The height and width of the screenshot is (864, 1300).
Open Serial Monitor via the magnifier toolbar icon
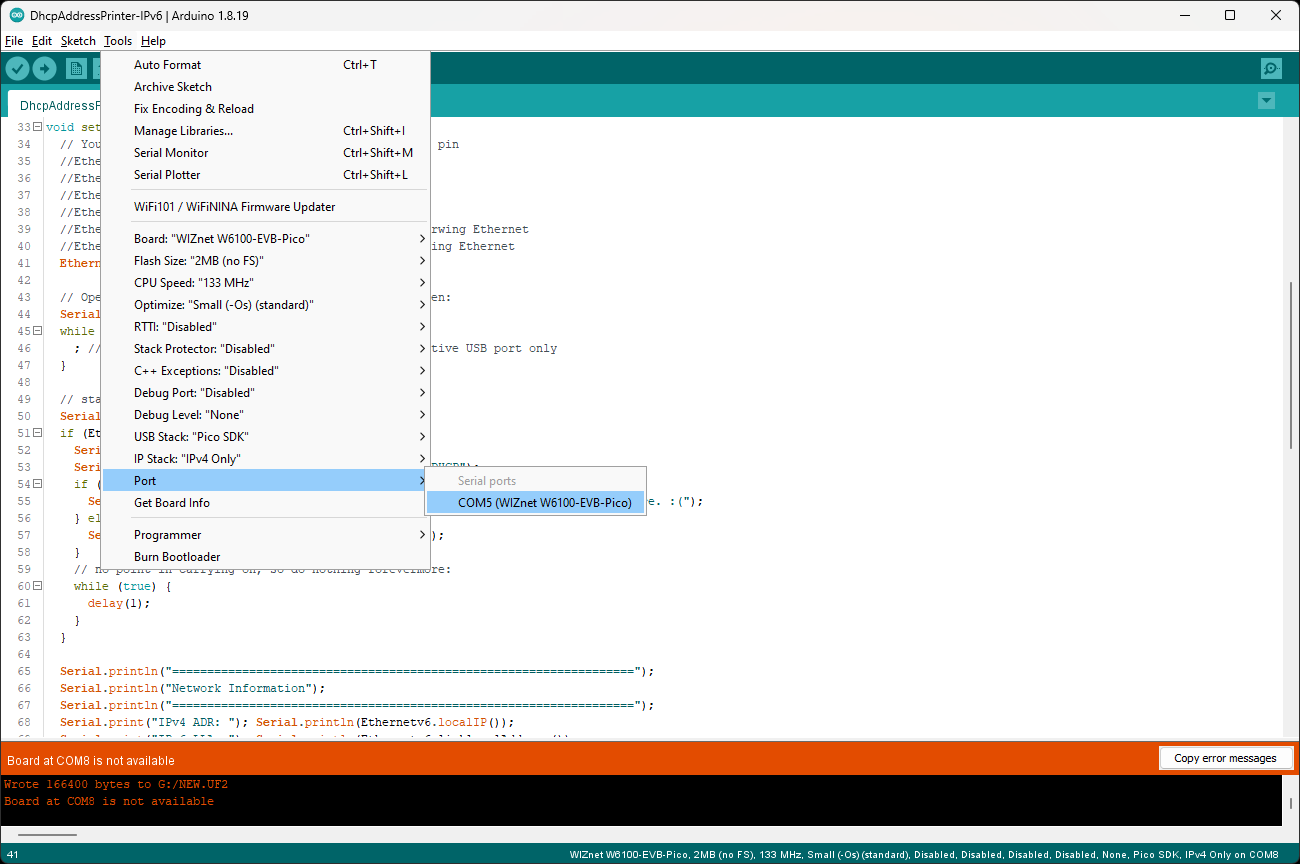(x=1271, y=68)
